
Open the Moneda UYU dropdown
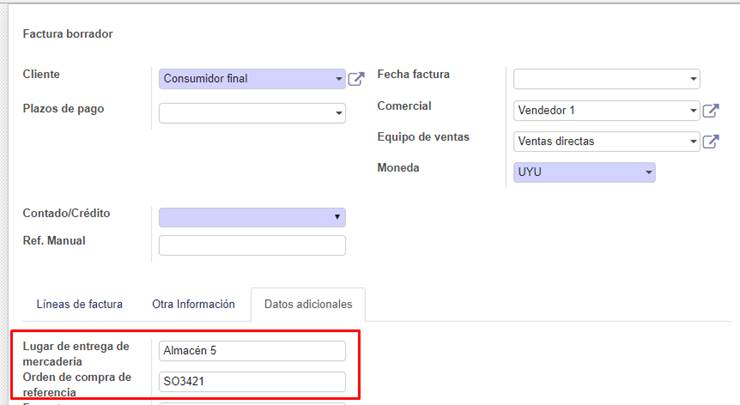[x=583, y=173]
